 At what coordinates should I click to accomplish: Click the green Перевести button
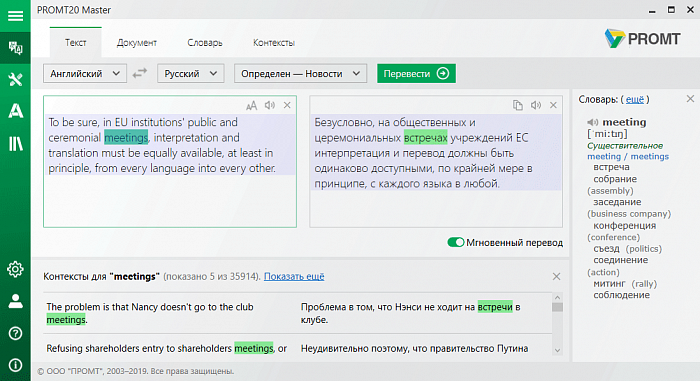[x=416, y=73]
